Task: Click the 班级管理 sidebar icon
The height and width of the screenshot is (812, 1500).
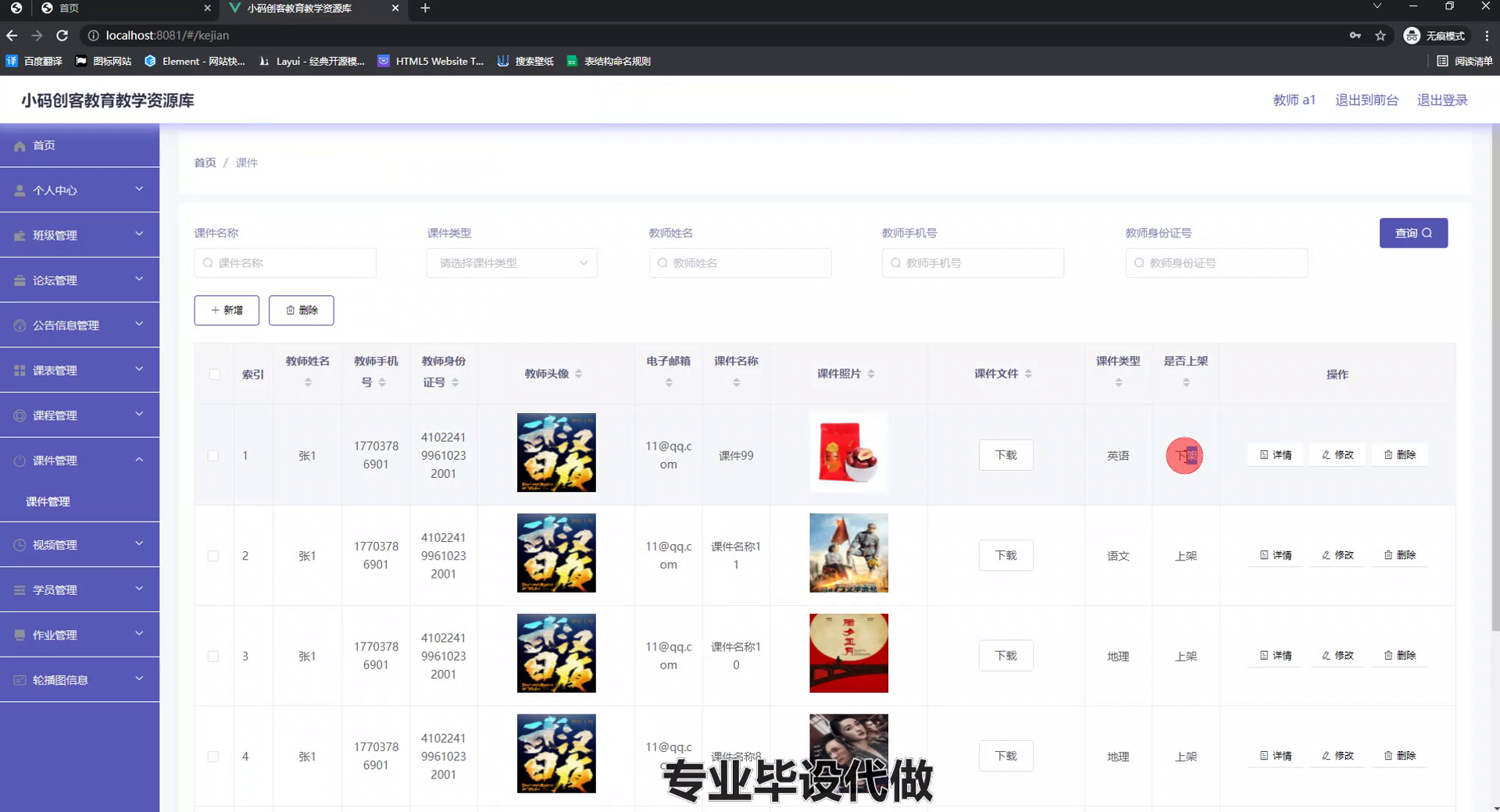Action: pyautogui.click(x=20, y=236)
